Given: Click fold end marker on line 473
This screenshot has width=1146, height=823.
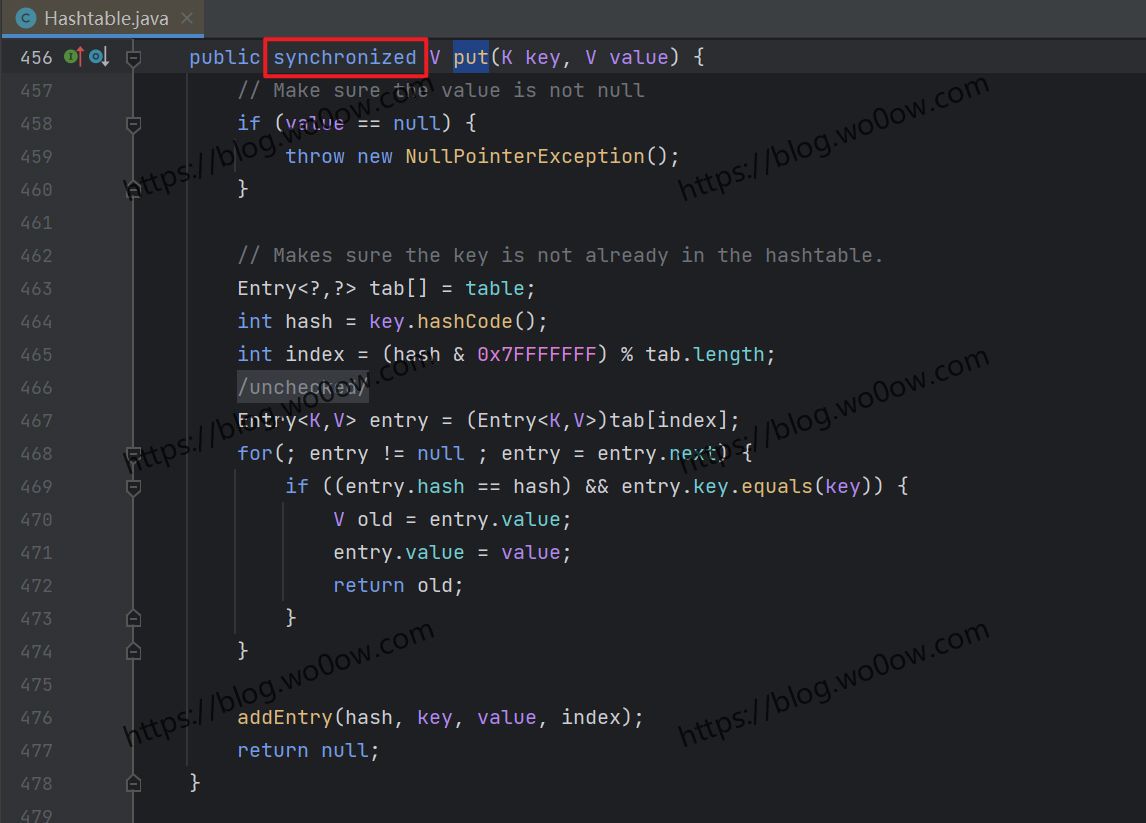Looking at the screenshot, I should [x=133, y=619].
